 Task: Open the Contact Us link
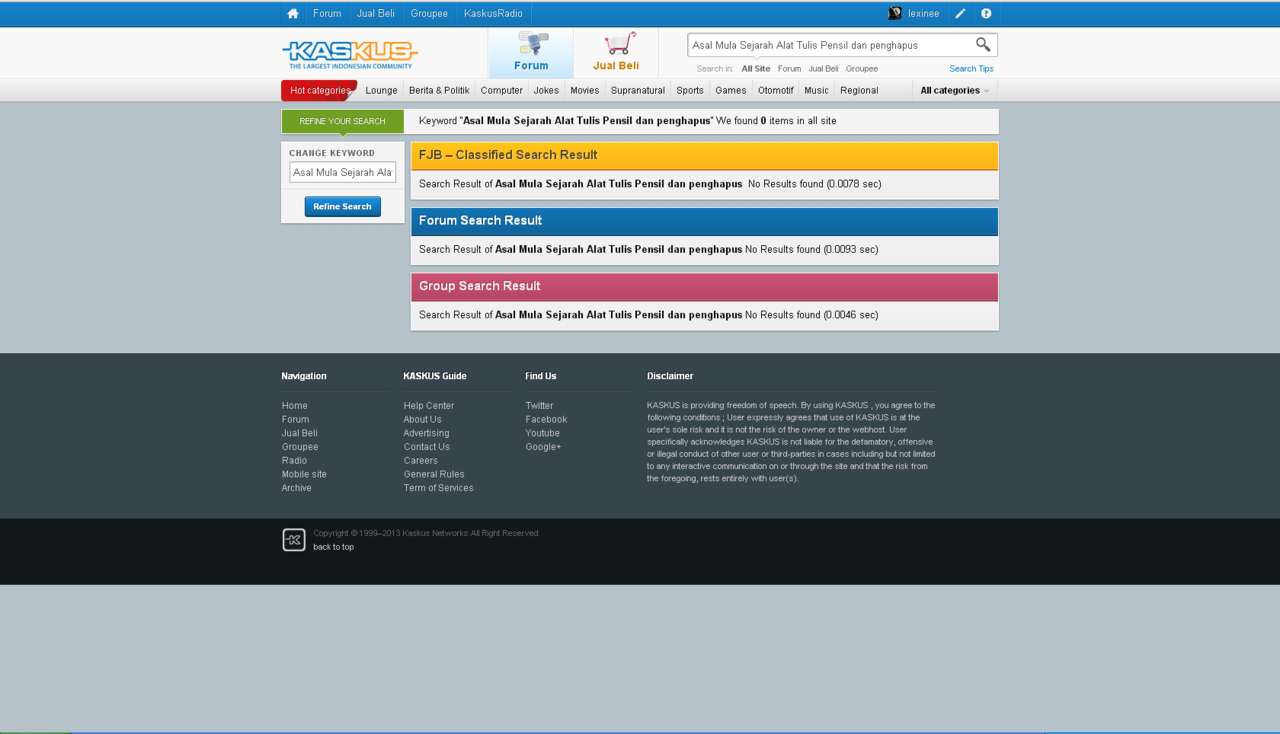click(427, 447)
